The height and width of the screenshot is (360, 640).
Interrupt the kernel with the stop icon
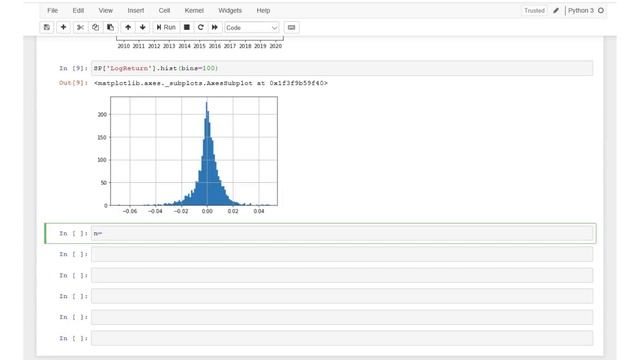click(x=187, y=27)
